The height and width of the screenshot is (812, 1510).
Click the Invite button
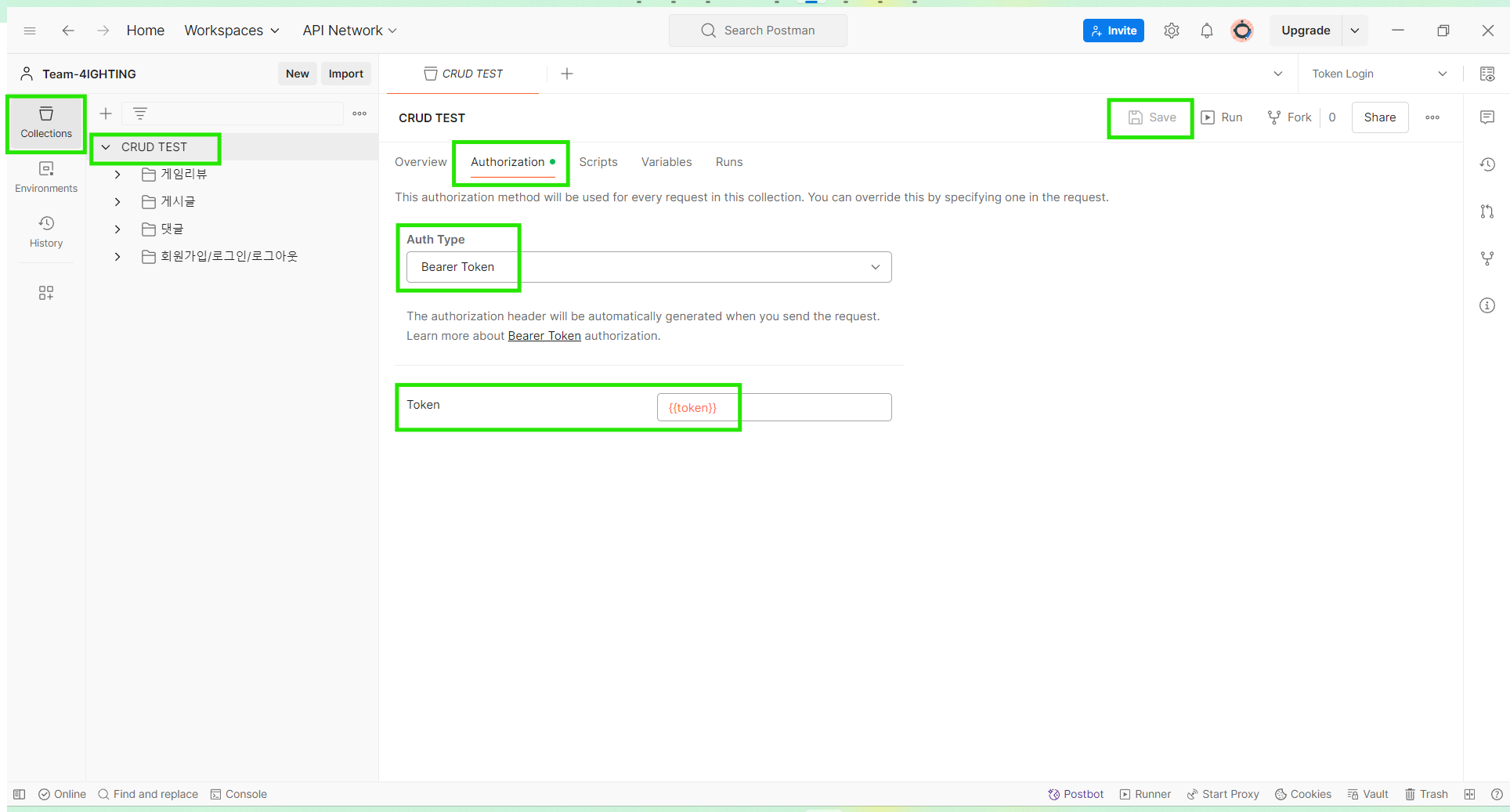point(1114,31)
